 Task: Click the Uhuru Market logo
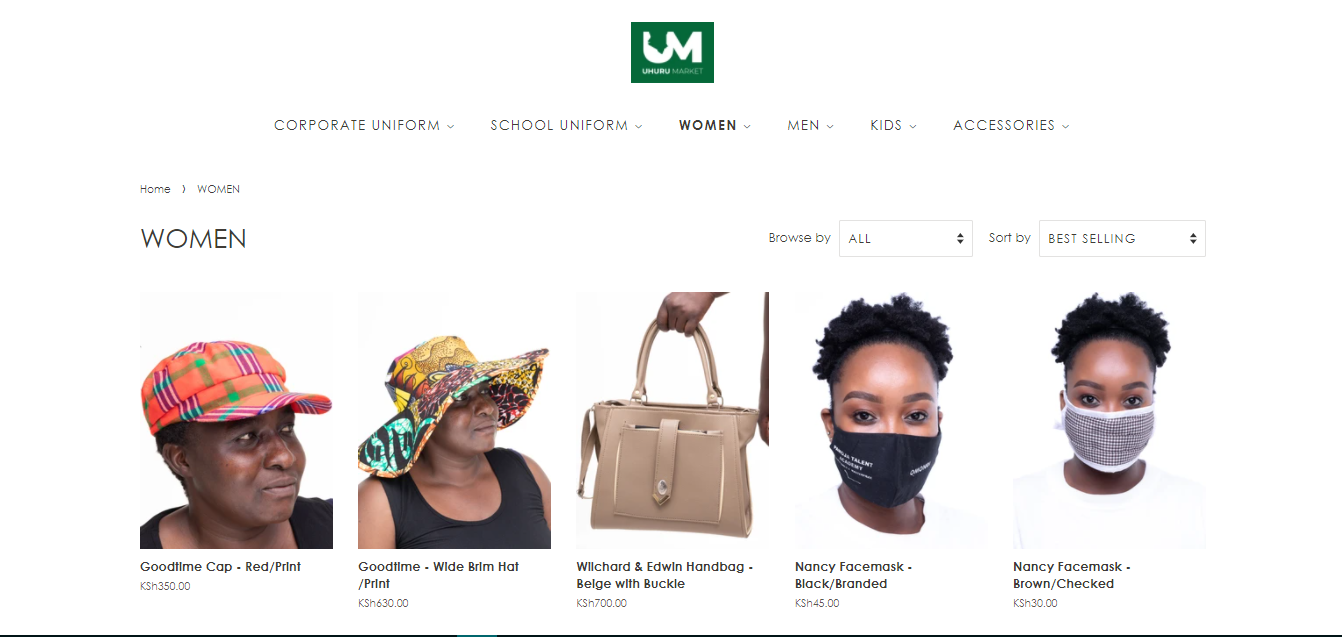pos(672,52)
